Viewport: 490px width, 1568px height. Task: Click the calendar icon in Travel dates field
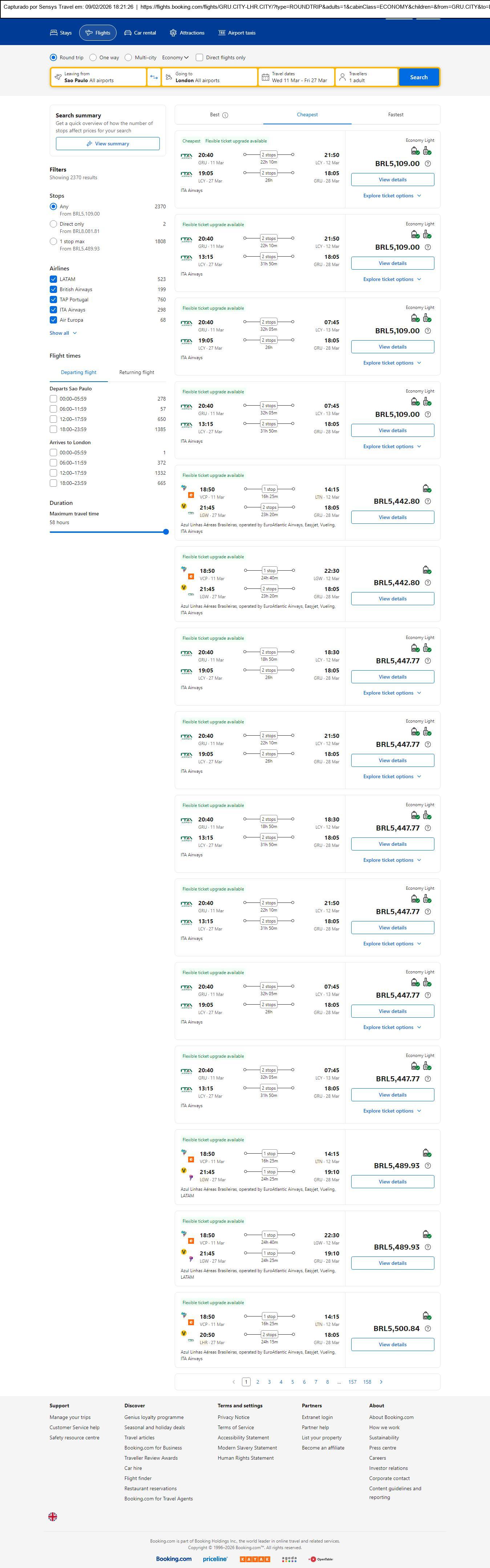click(x=265, y=77)
